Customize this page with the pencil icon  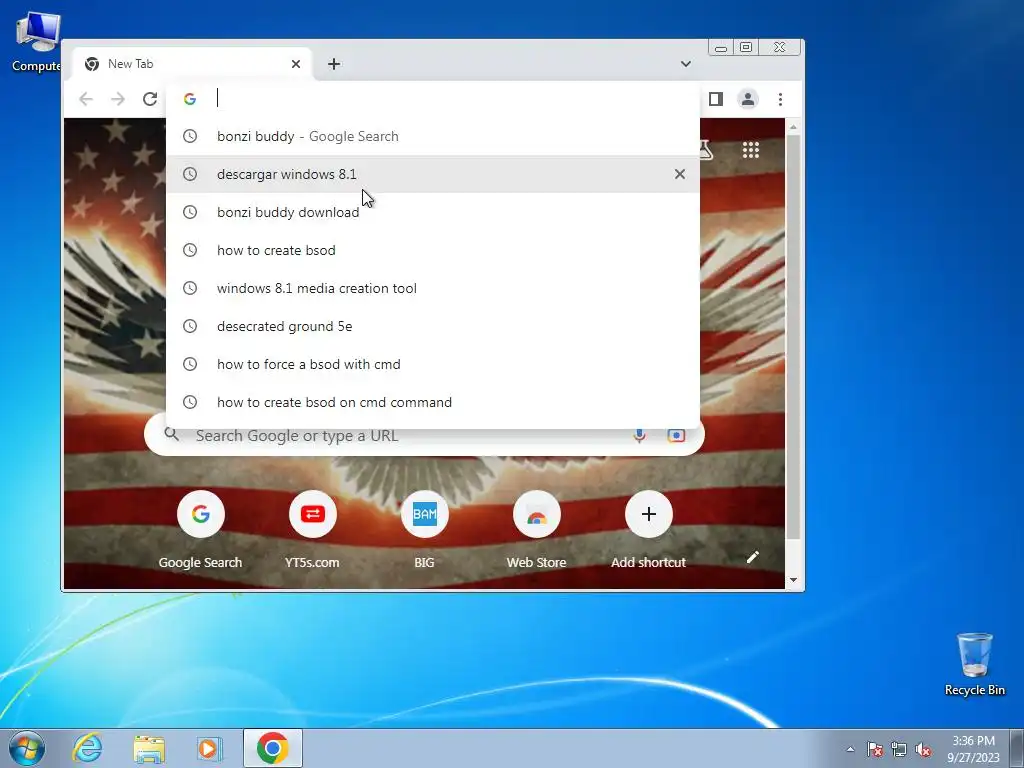click(x=752, y=557)
